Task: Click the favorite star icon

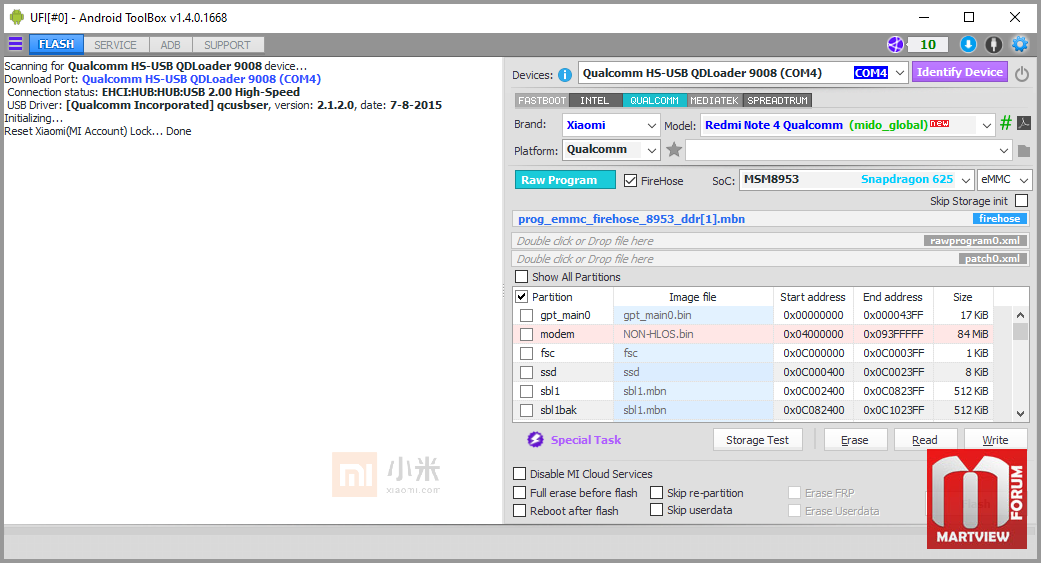Action: pos(674,150)
